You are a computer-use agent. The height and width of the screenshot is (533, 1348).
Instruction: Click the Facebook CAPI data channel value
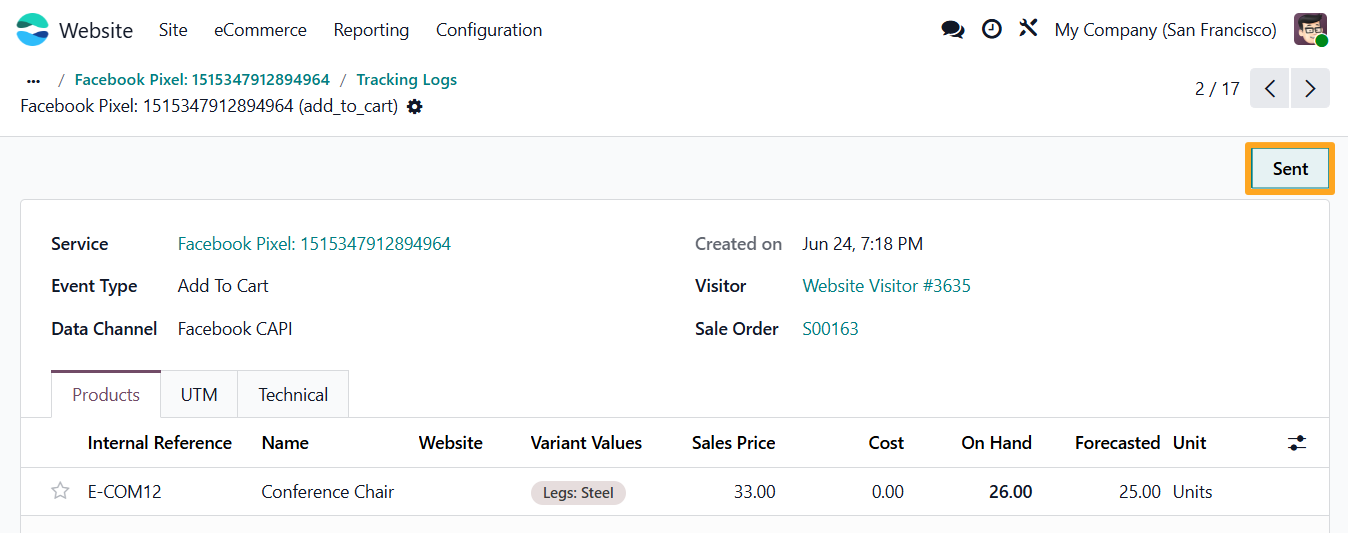[235, 329]
